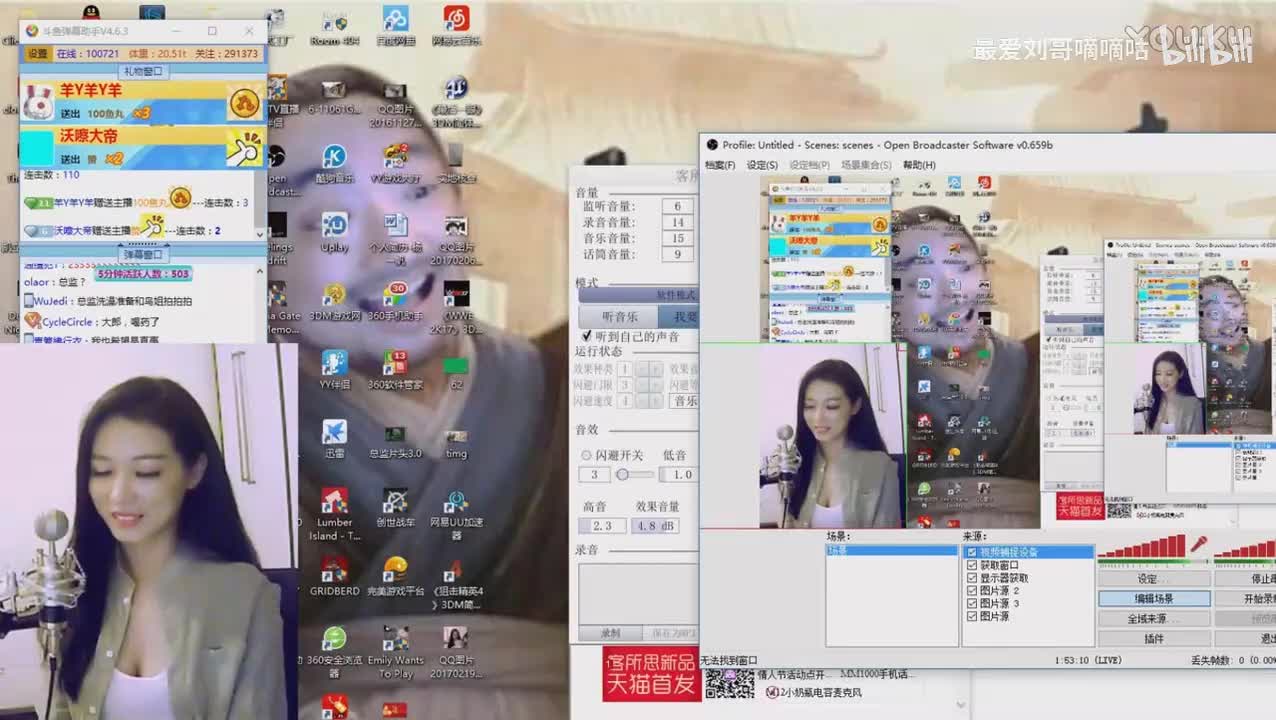This screenshot has width=1276, height=720.
Task: Click the 录音音量 value field showing 14
Action: coord(678,222)
